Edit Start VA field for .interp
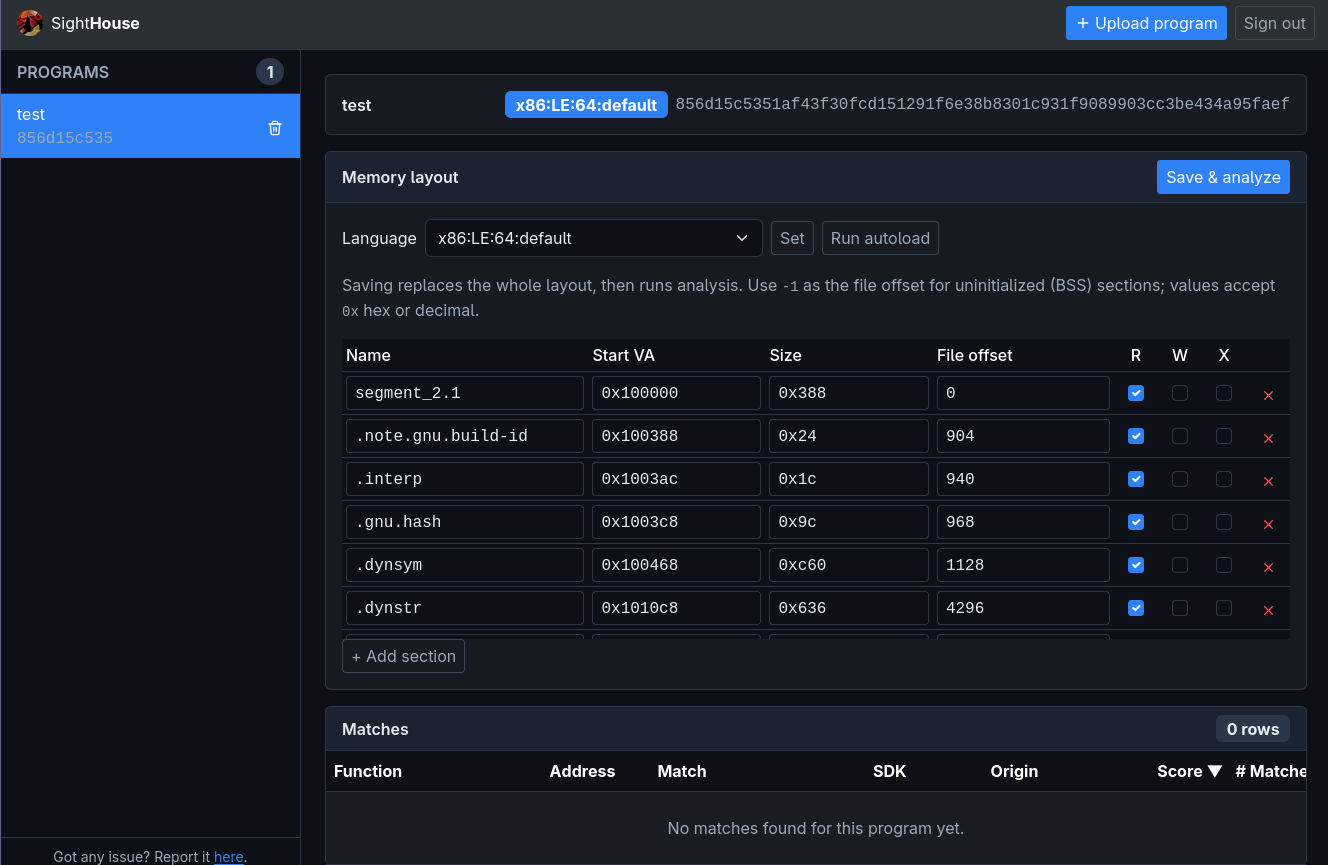 676,479
